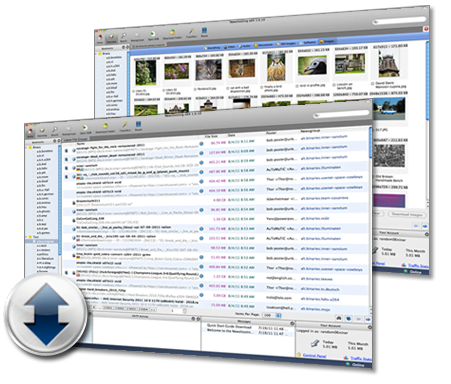This screenshot has height=384, width=451.
Task: Select the Software filter tab in back window
Action: point(307,43)
